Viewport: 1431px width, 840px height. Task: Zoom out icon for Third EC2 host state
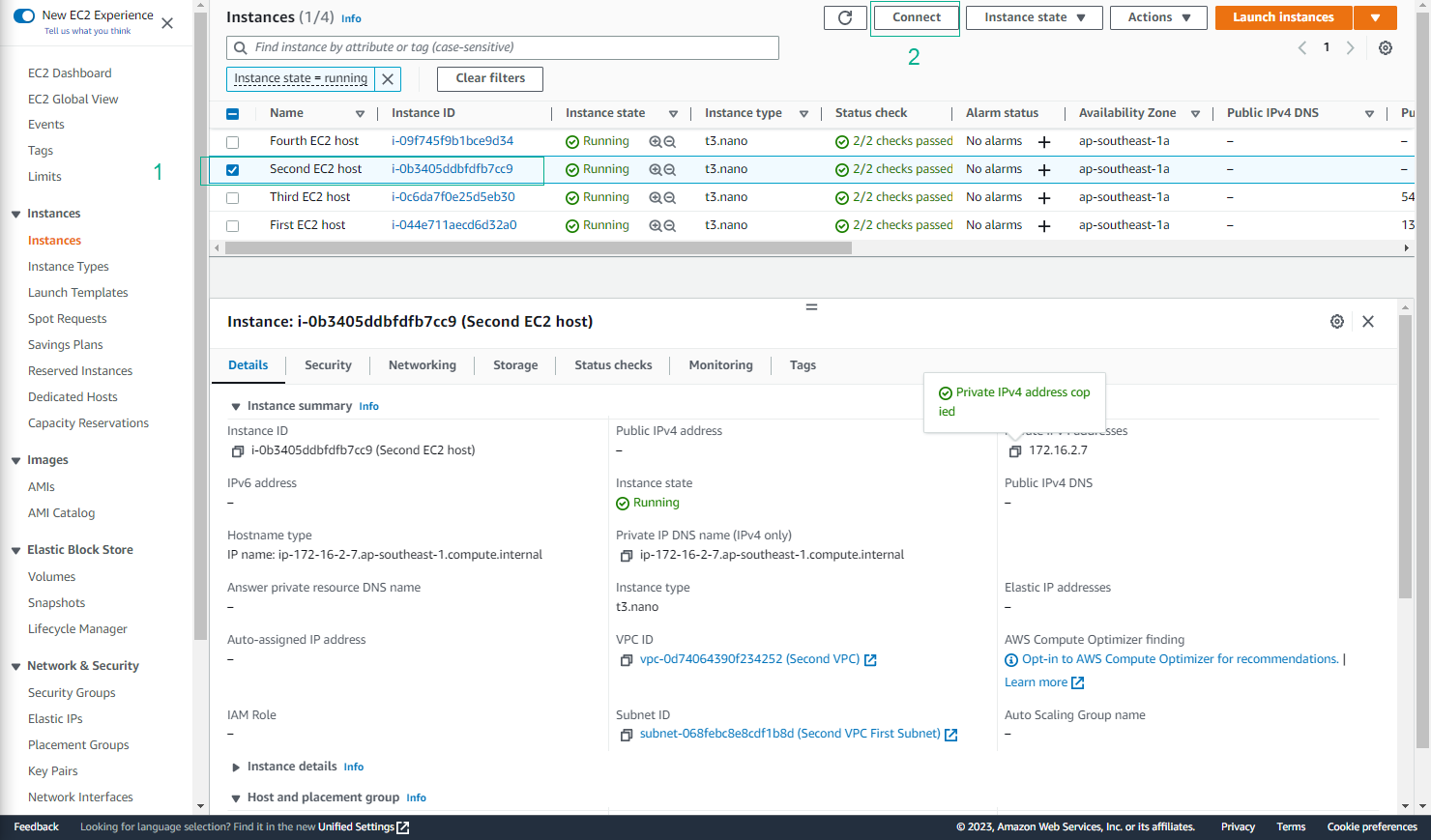coord(669,197)
